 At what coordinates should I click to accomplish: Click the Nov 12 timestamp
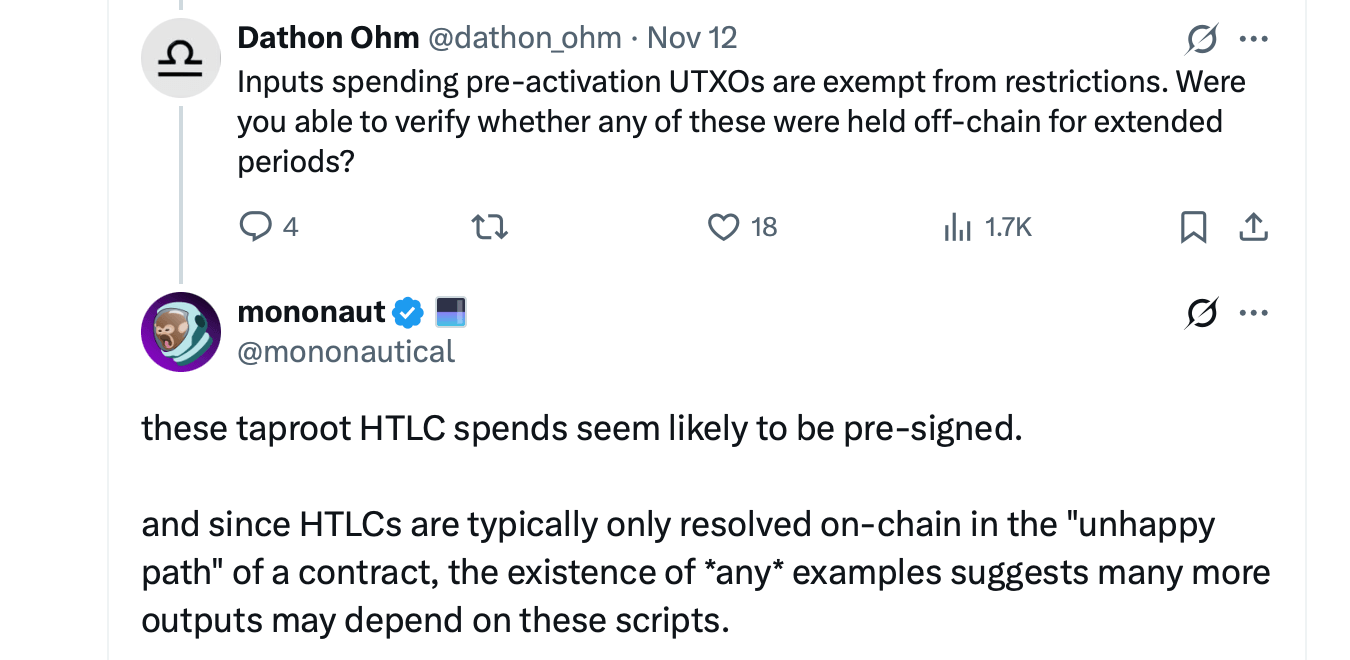click(692, 38)
